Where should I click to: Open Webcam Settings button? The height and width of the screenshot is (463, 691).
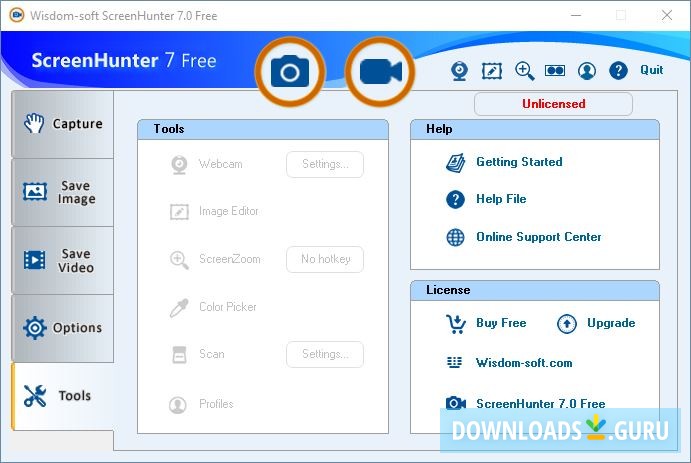[325, 164]
